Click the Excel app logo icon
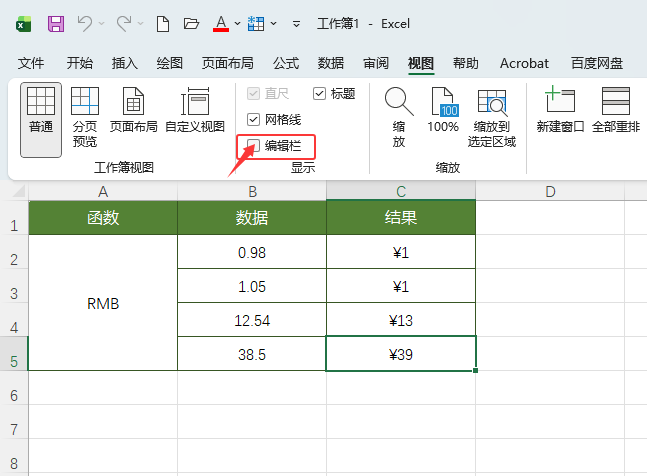The image size is (647, 476). coord(24,24)
